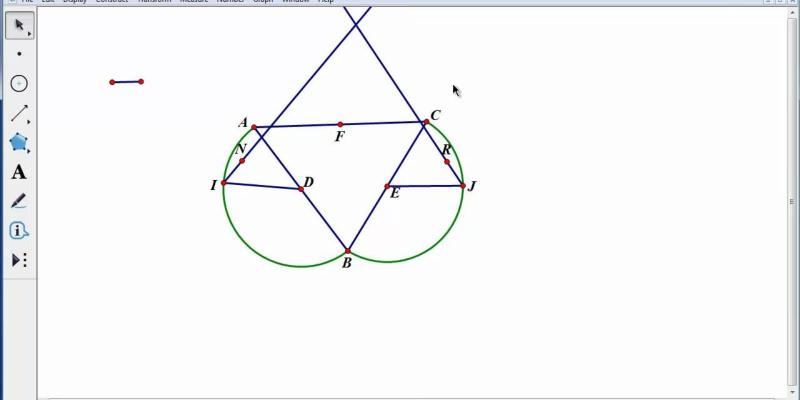Click the vertical scrollbar grip
The width and height of the screenshot is (800, 400).
[791, 201]
